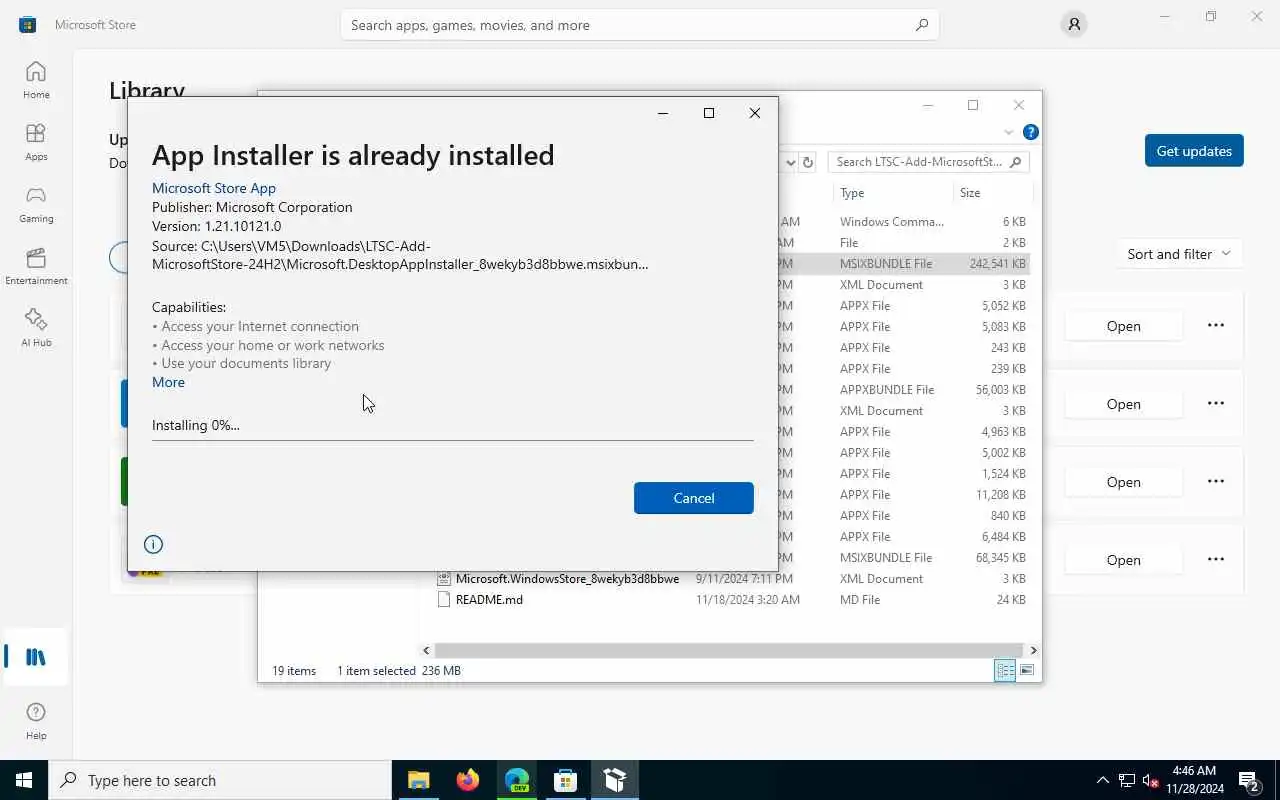Click the XML icon beside Microsoft.WindowsStore file
The image size is (1280, 800).
click(445, 578)
